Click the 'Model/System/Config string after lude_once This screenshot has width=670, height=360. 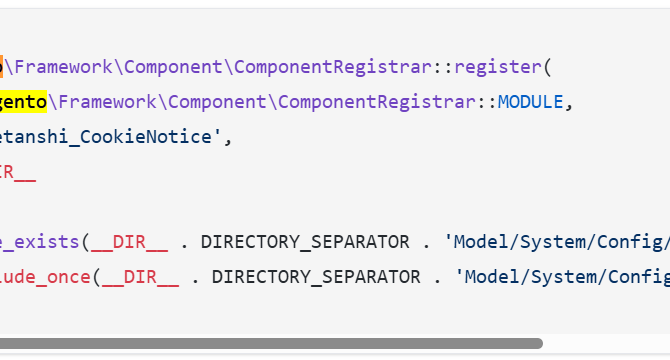(x=562, y=277)
